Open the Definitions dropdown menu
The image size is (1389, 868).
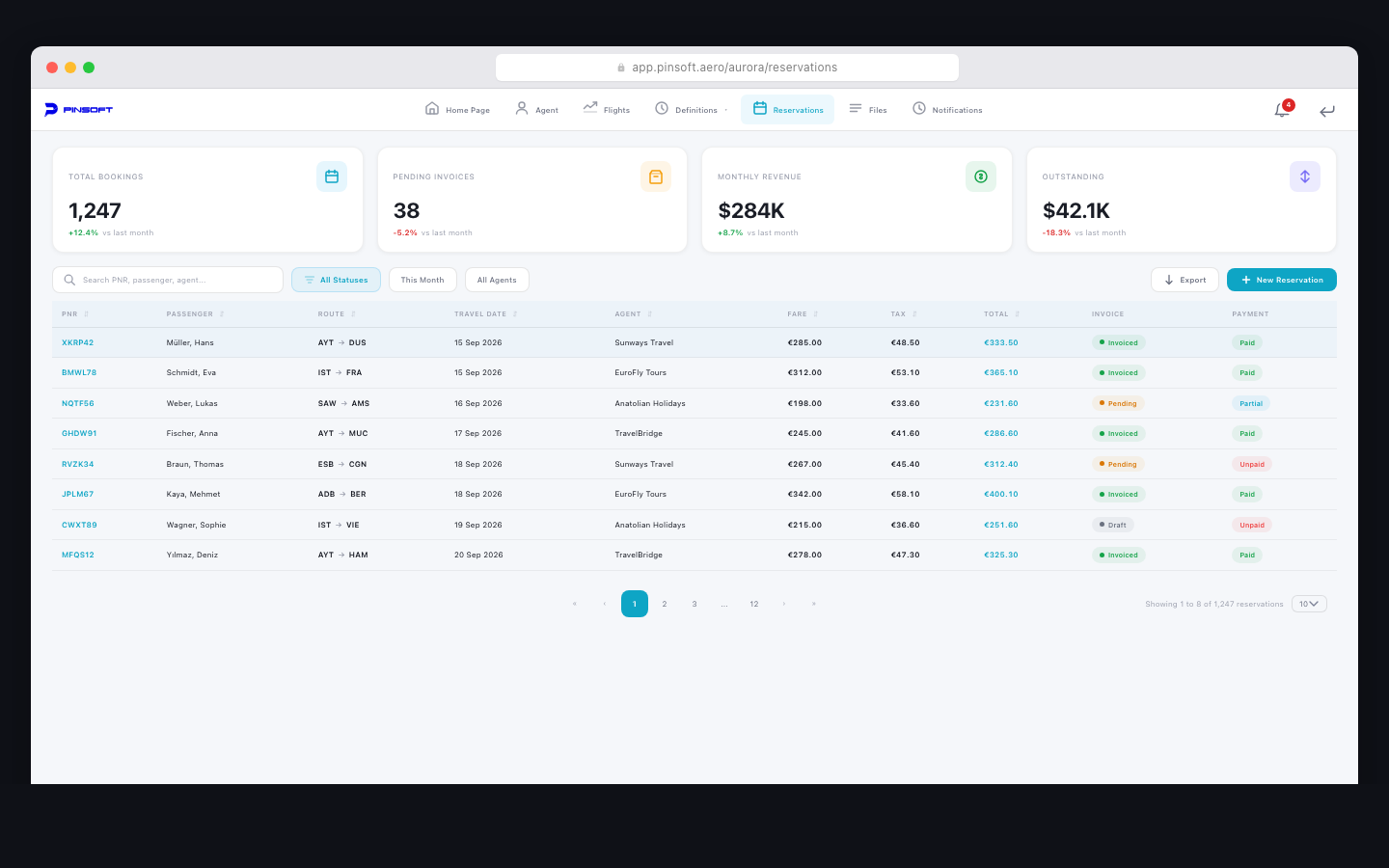[690, 109]
